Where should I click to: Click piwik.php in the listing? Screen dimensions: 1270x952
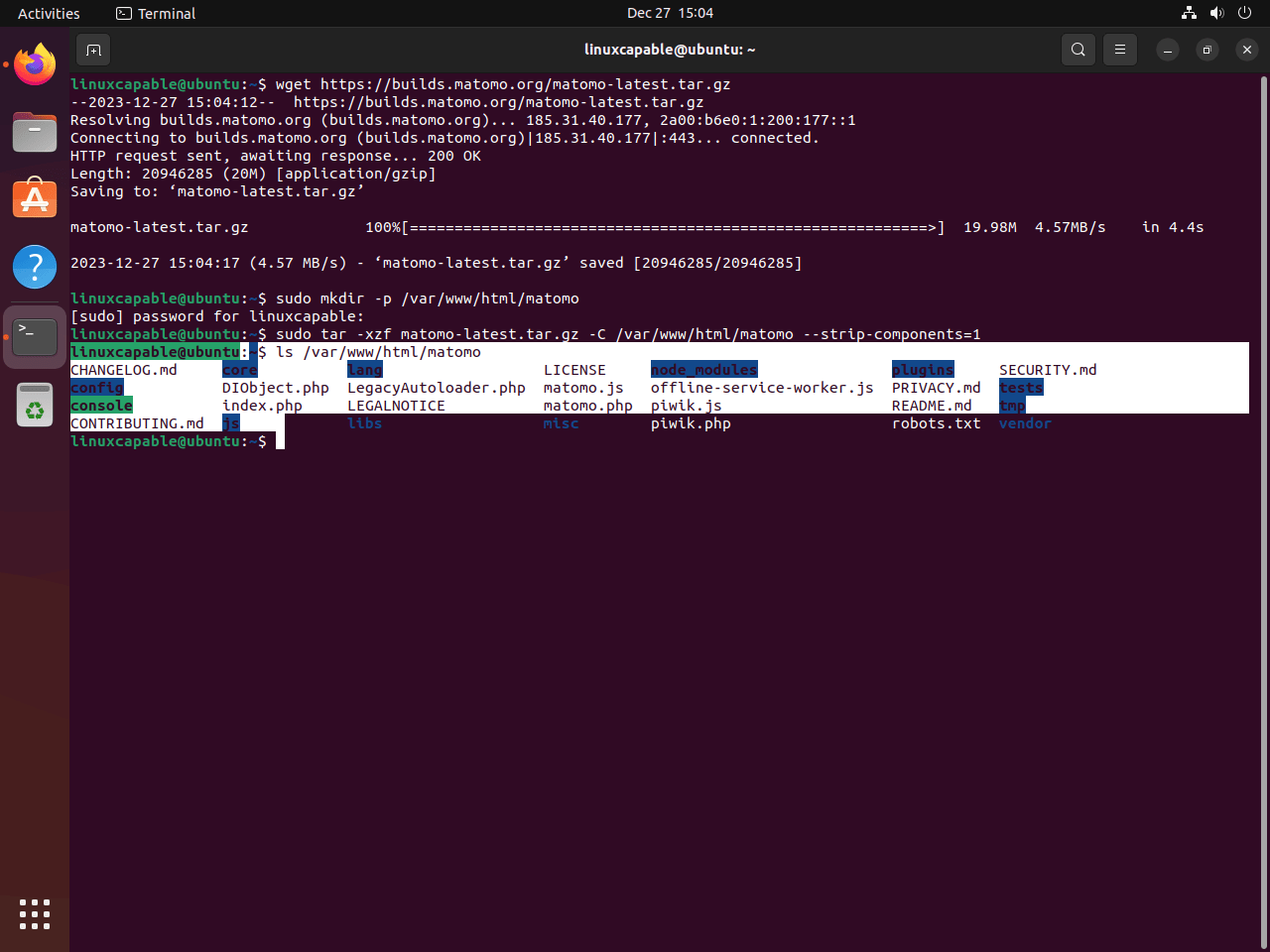[x=691, y=423]
